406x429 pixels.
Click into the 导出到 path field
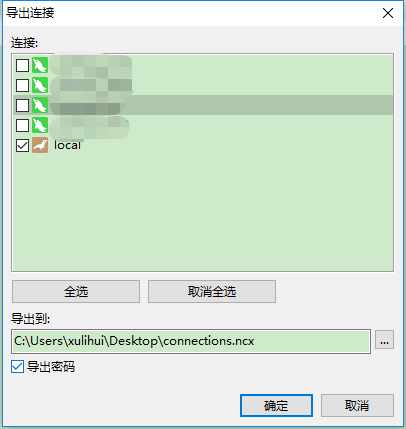coord(191,341)
